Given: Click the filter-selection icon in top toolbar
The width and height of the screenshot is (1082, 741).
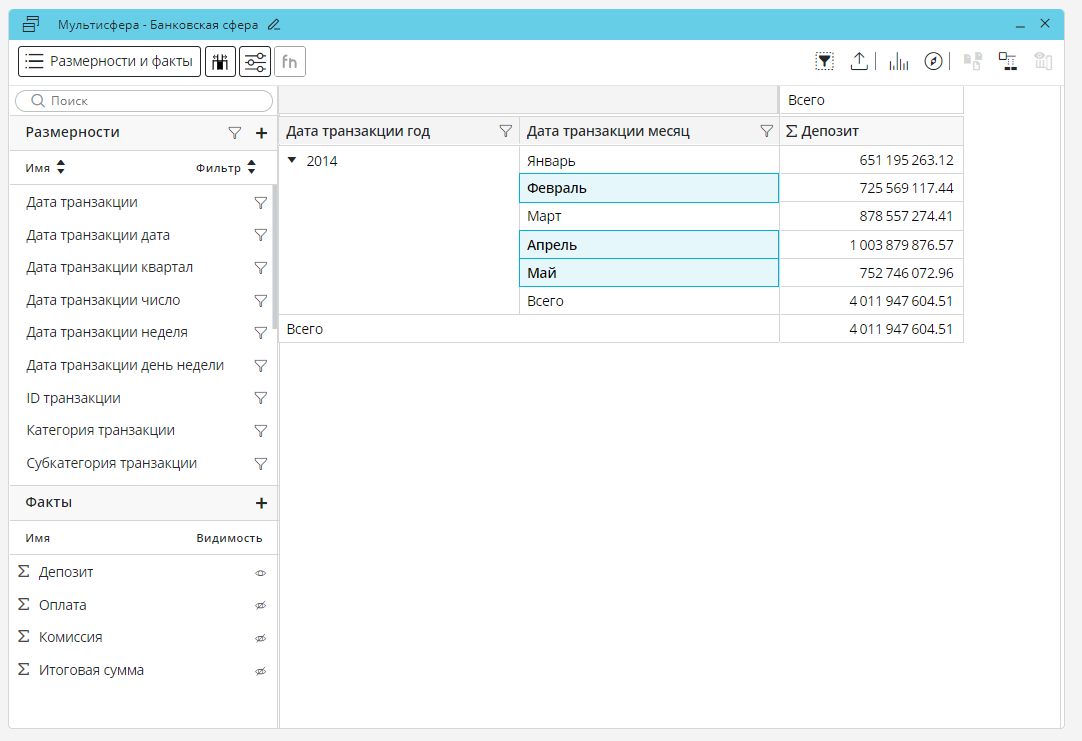Looking at the screenshot, I should pos(824,62).
